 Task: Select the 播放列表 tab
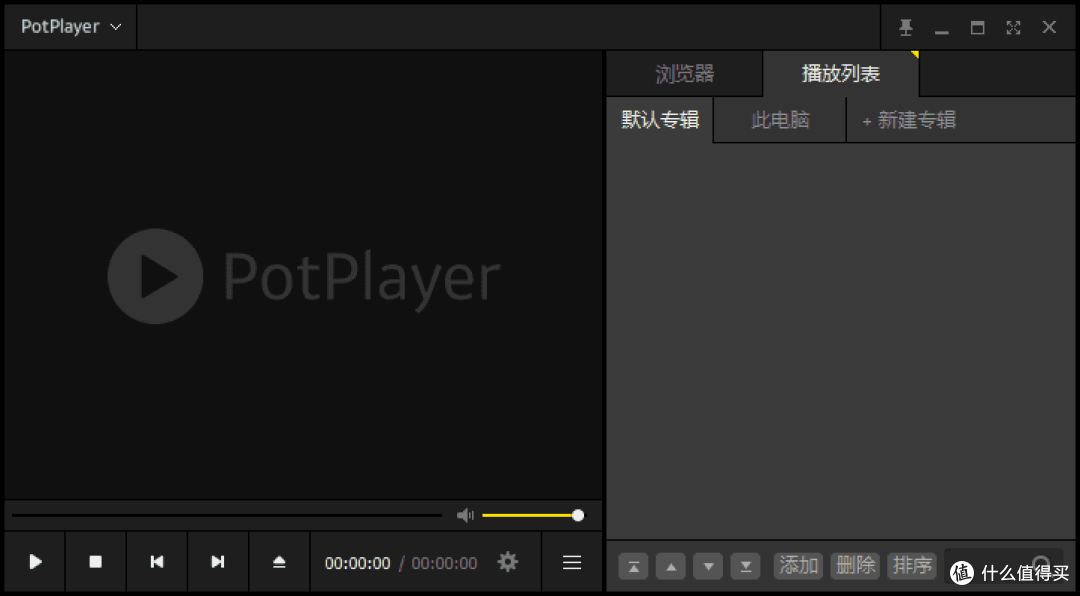coord(841,74)
